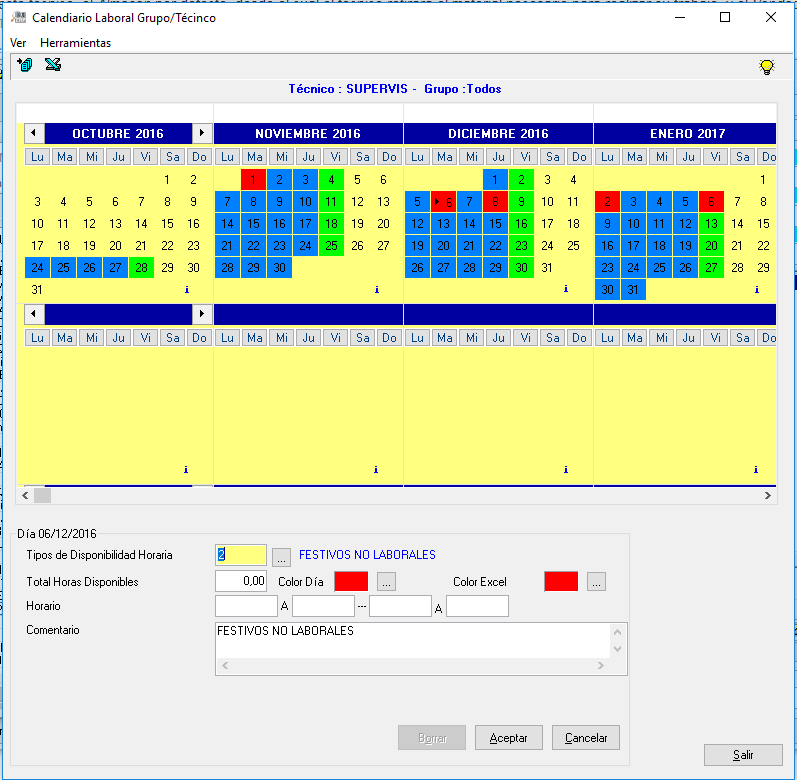This screenshot has width=797, height=780.
Task: Open the Herramientas menu
Action: pyautogui.click(x=76, y=43)
